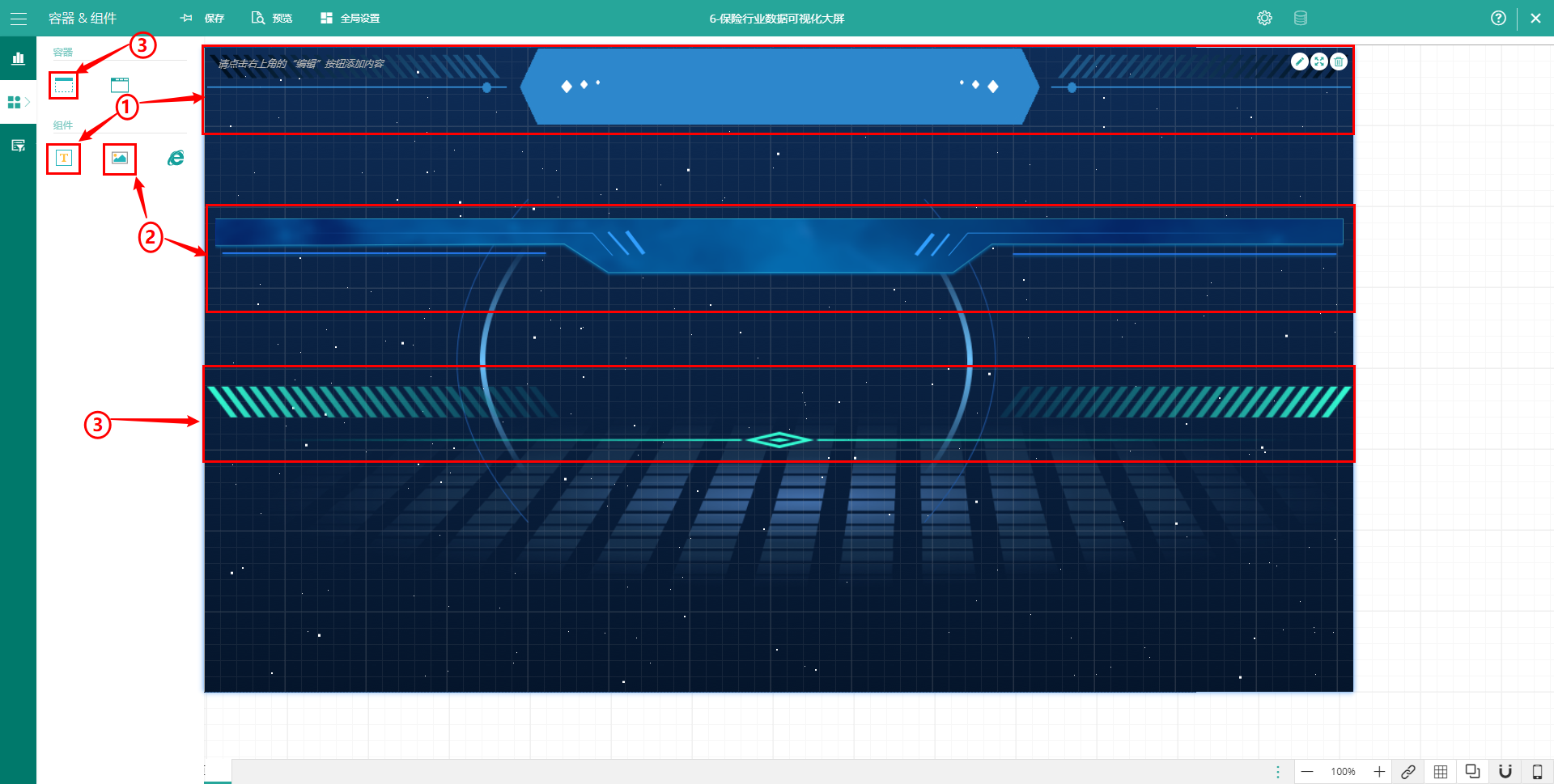
Task: Click 预览 to preview the dashboard
Action: coord(272,18)
